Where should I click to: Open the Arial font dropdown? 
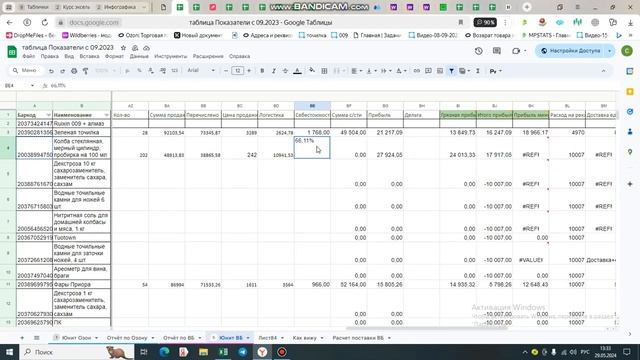tap(201, 71)
